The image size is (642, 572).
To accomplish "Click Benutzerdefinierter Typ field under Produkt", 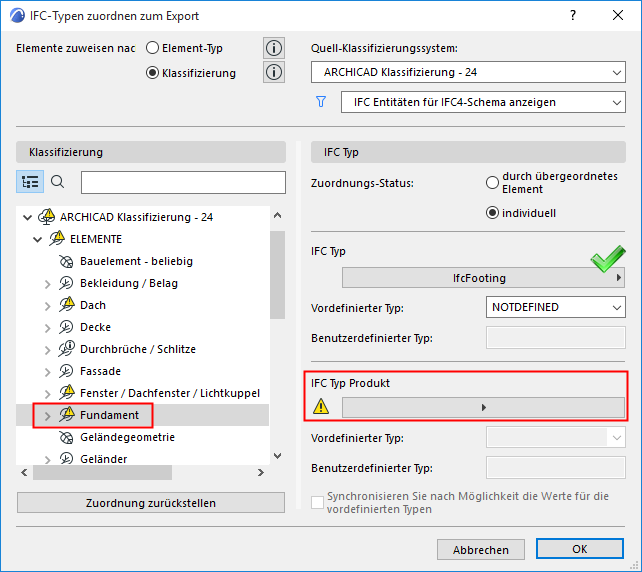I will pyautogui.click(x=556, y=468).
